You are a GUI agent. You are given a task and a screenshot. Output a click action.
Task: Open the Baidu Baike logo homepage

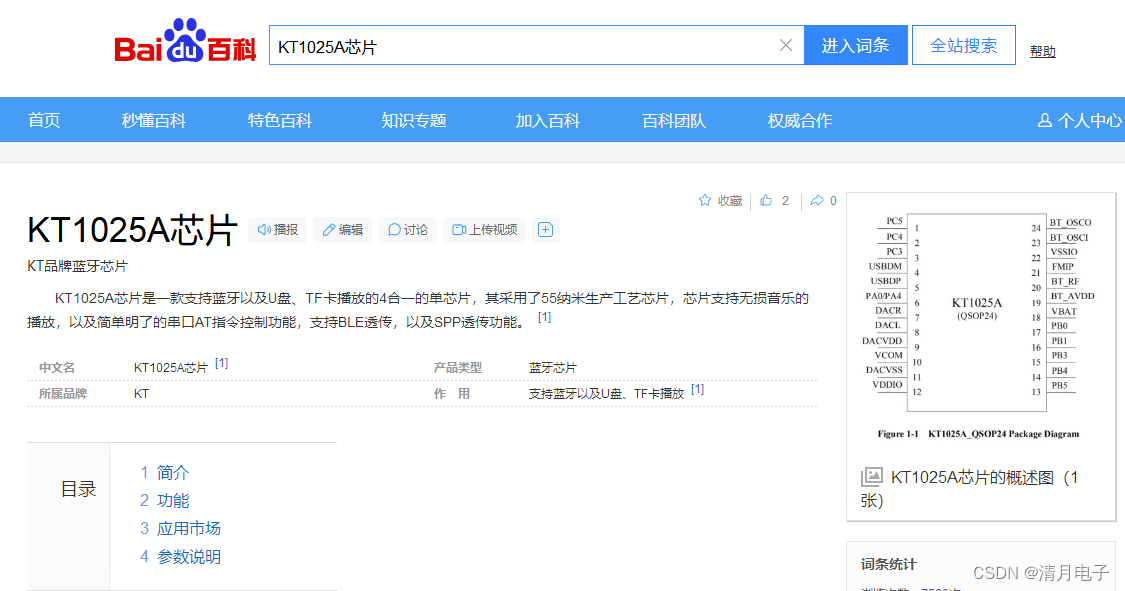click(185, 41)
